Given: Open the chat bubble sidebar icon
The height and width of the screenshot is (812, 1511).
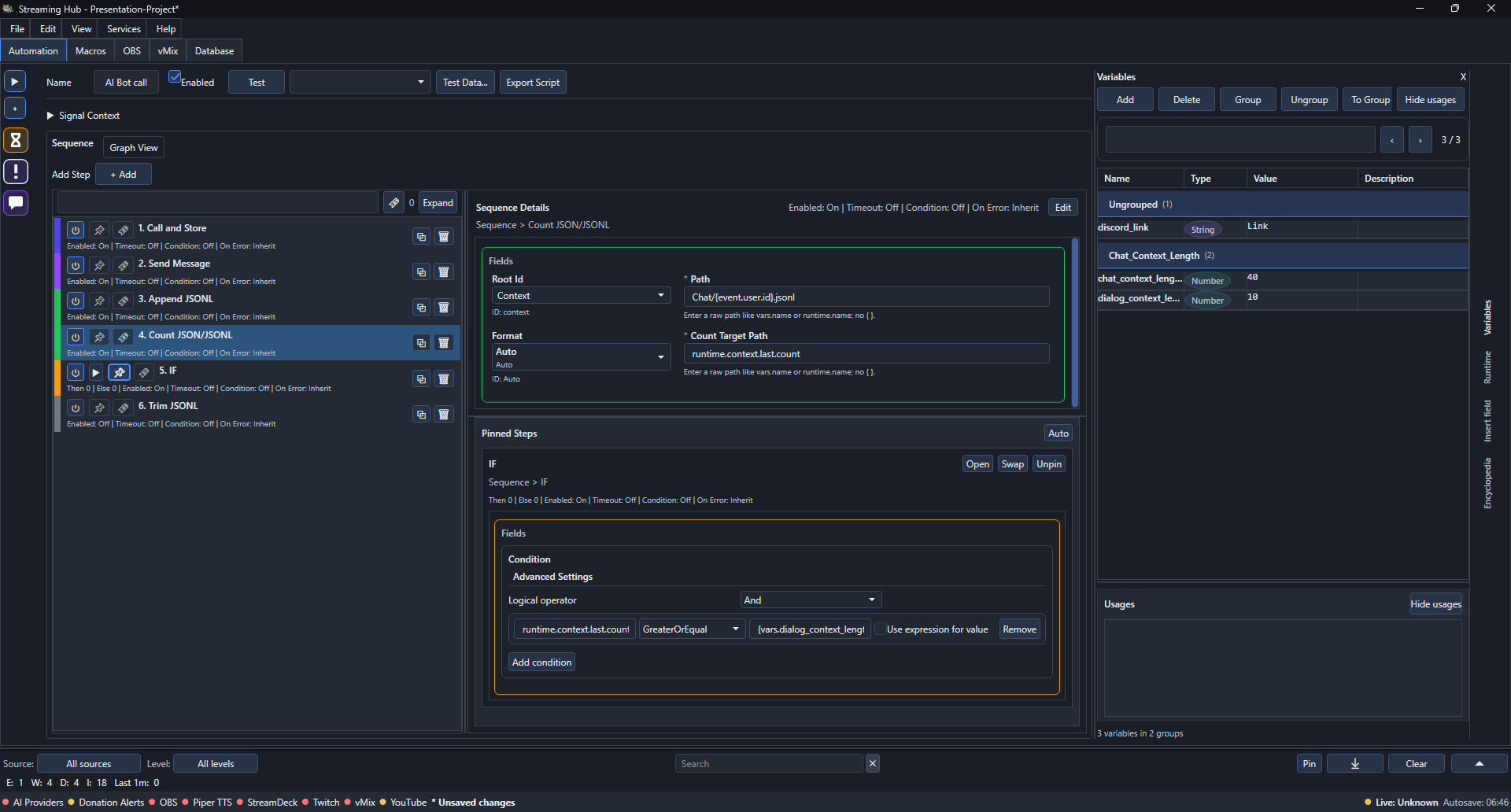Looking at the screenshot, I should [15, 203].
